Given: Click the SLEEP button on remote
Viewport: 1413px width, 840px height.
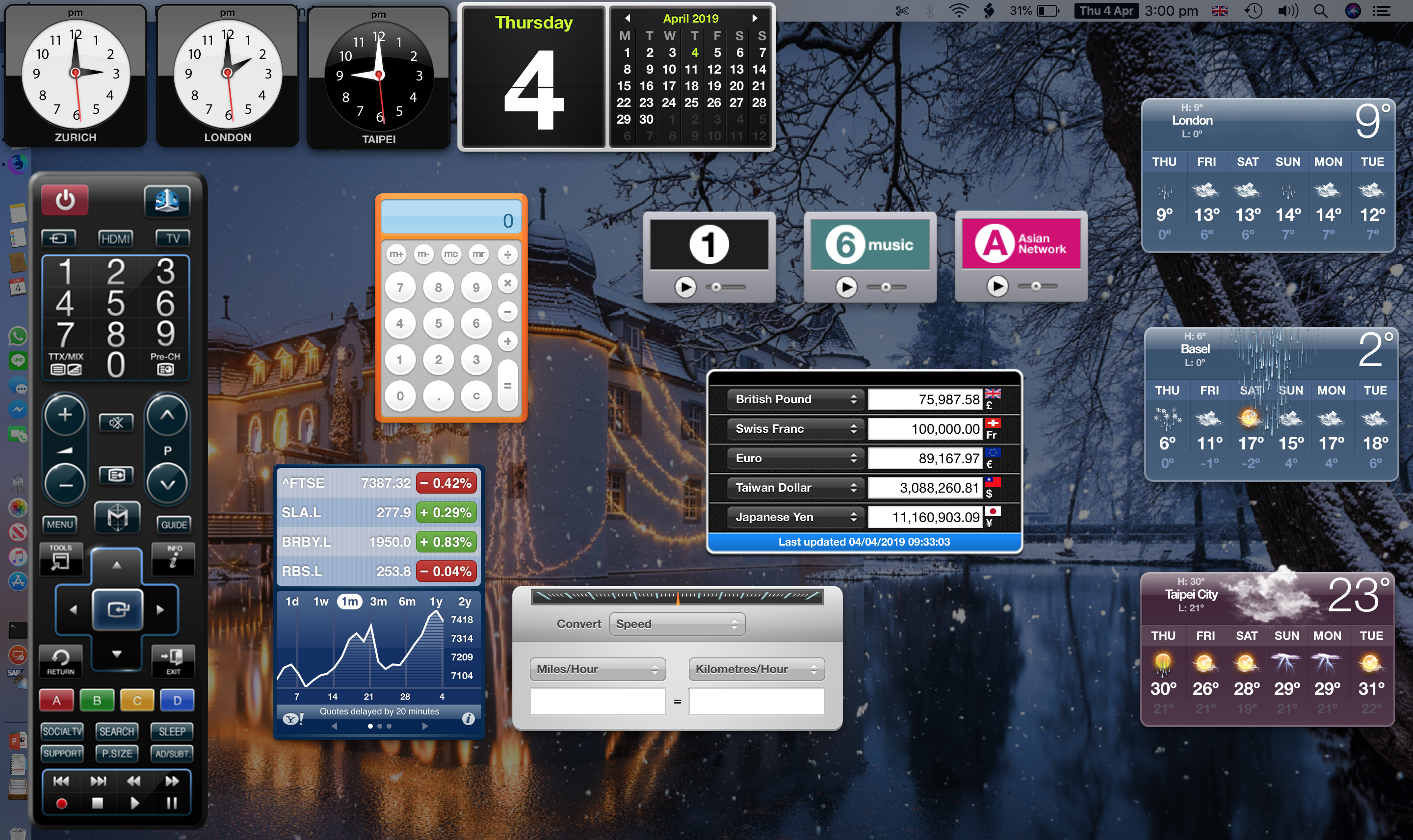Looking at the screenshot, I should (x=172, y=732).
